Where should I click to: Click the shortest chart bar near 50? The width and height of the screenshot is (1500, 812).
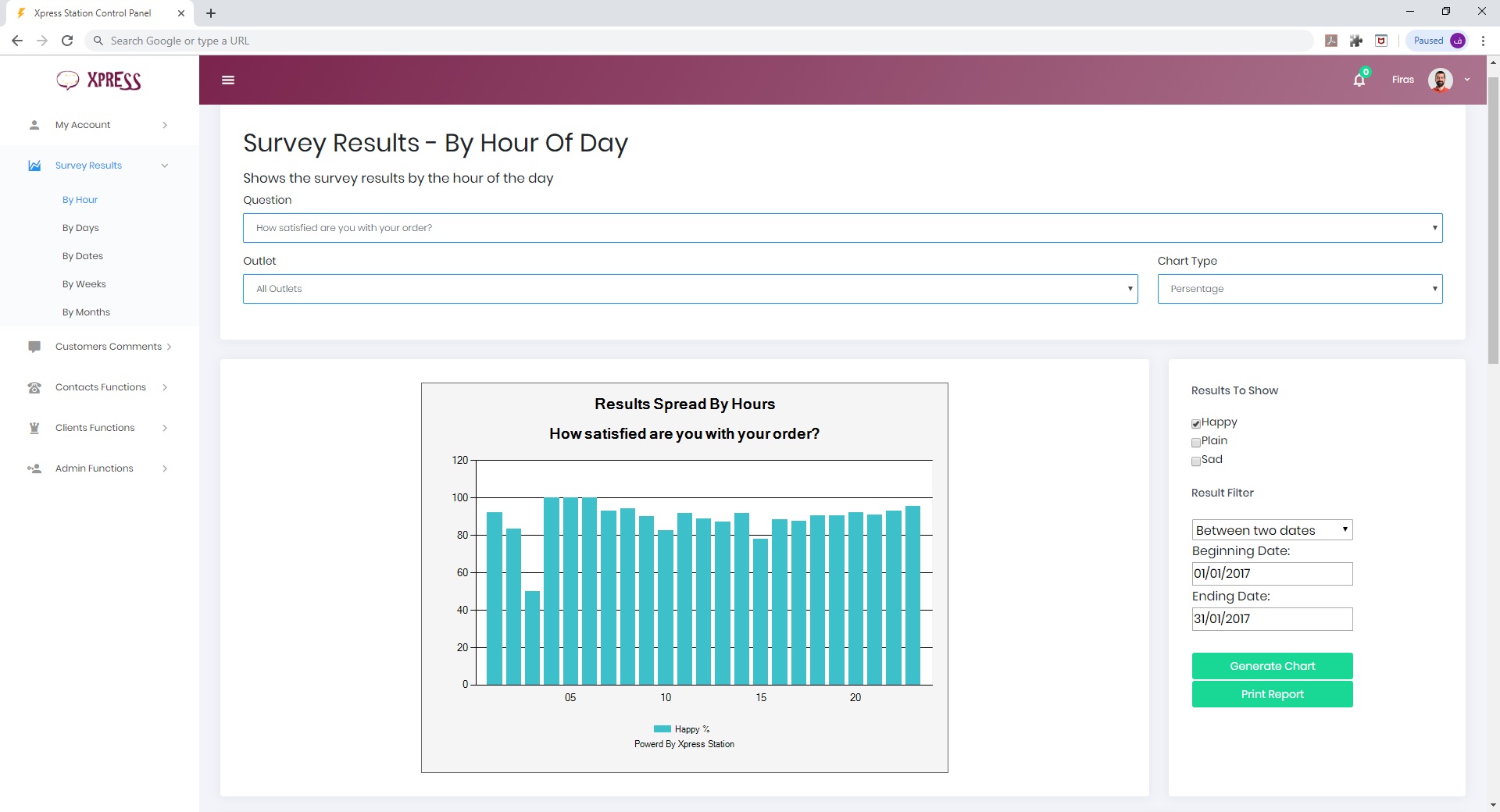[532, 638]
